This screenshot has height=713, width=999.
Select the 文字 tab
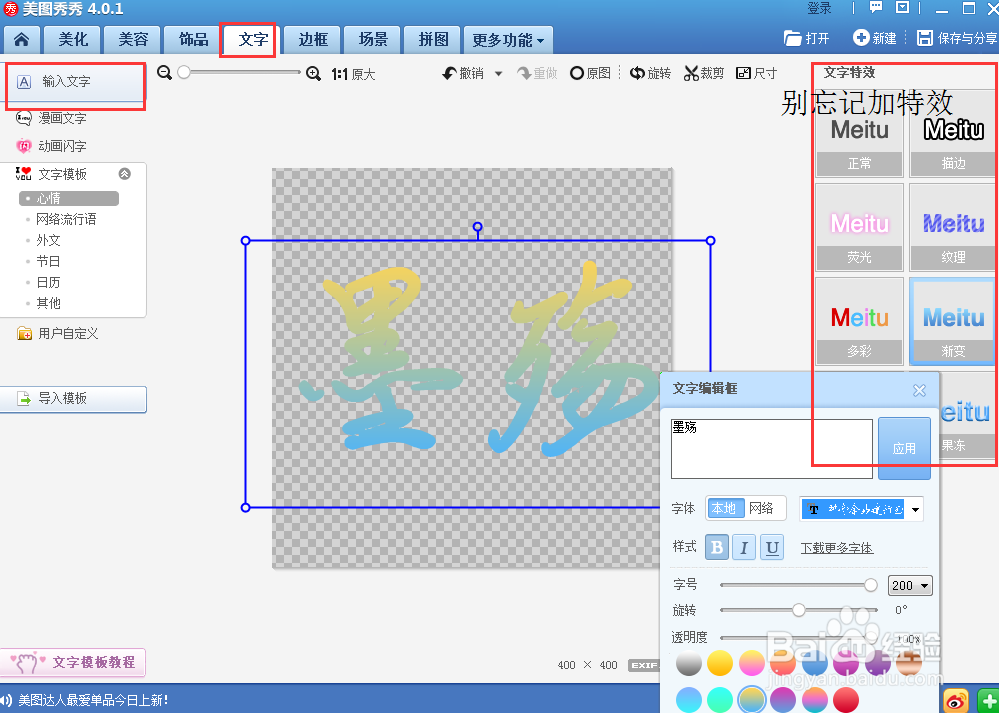[253, 40]
